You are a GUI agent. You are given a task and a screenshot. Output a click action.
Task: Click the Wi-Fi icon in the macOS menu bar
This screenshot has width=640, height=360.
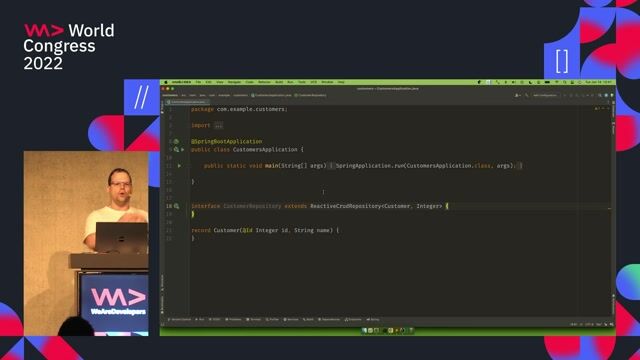[556, 82]
